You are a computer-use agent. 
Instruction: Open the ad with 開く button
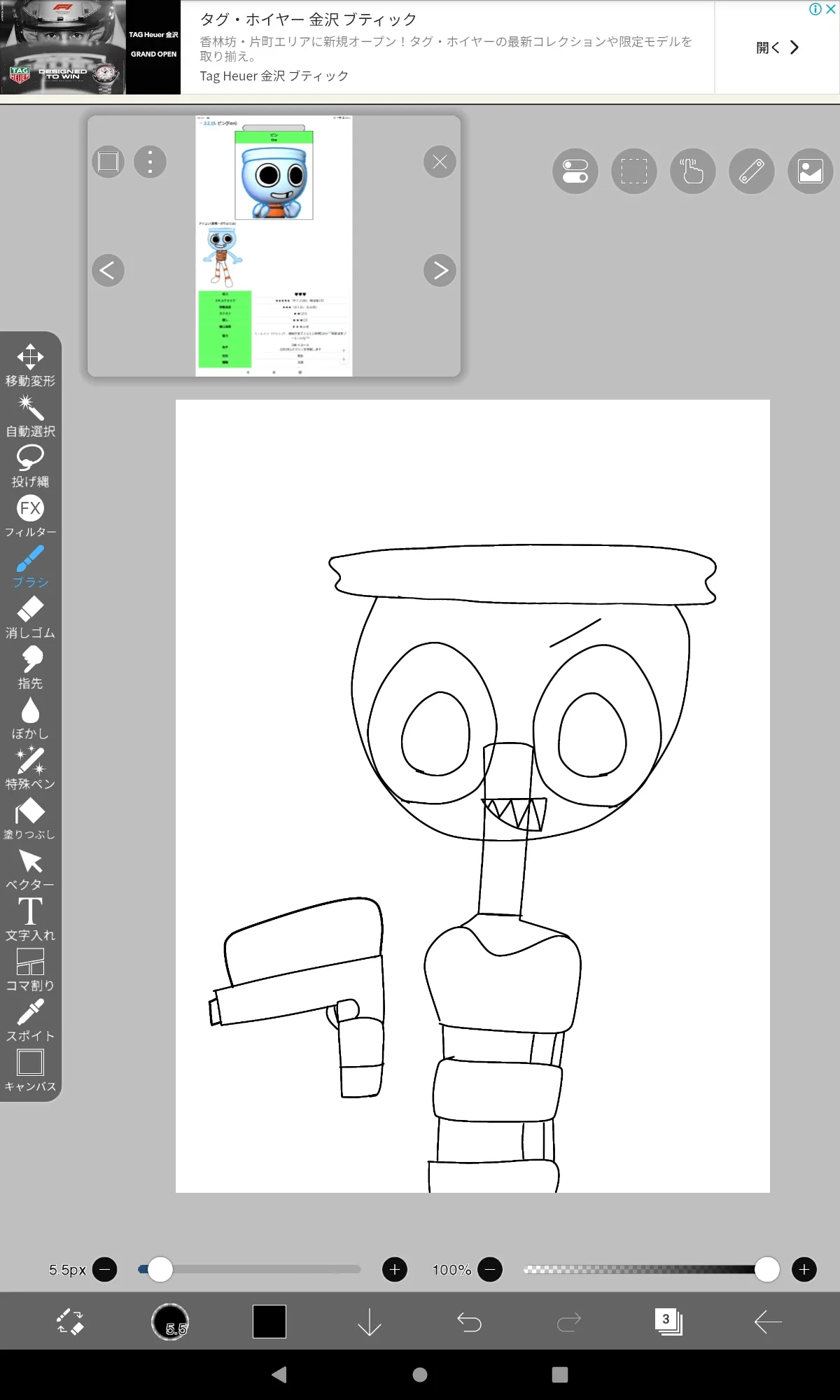tap(777, 48)
